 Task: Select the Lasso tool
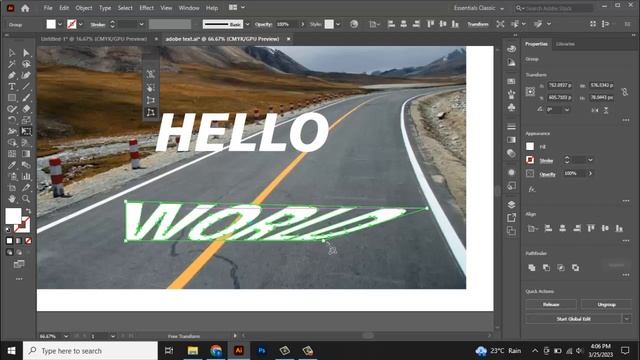click(x=26, y=64)
